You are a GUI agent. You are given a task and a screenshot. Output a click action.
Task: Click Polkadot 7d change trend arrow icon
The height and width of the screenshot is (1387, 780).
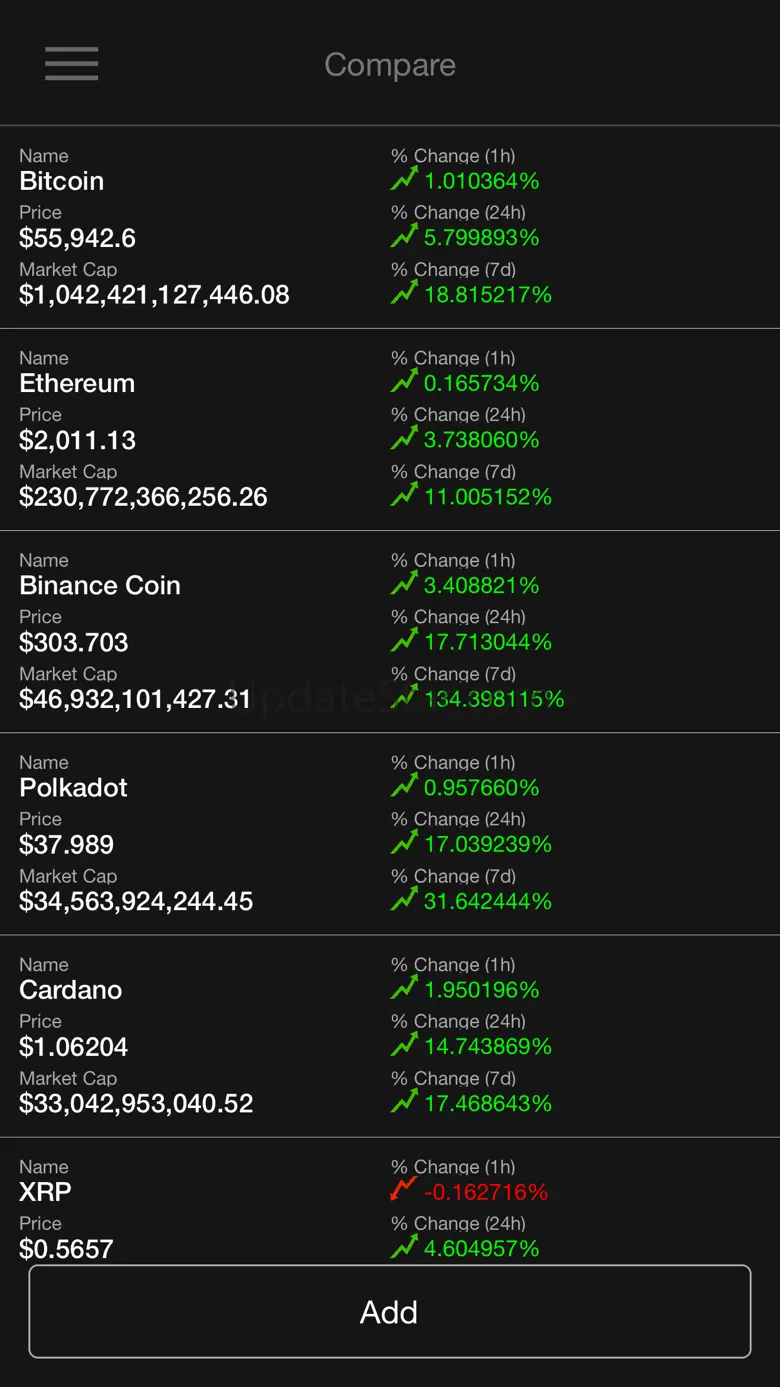[404, 900]
